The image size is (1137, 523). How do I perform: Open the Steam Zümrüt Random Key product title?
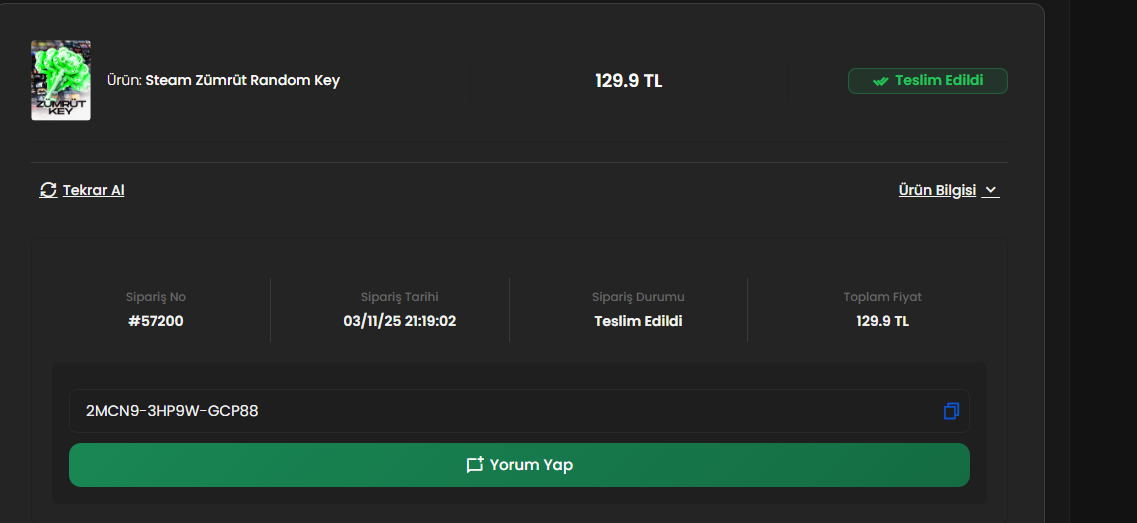pyautogui.click(x=242, y=81)
